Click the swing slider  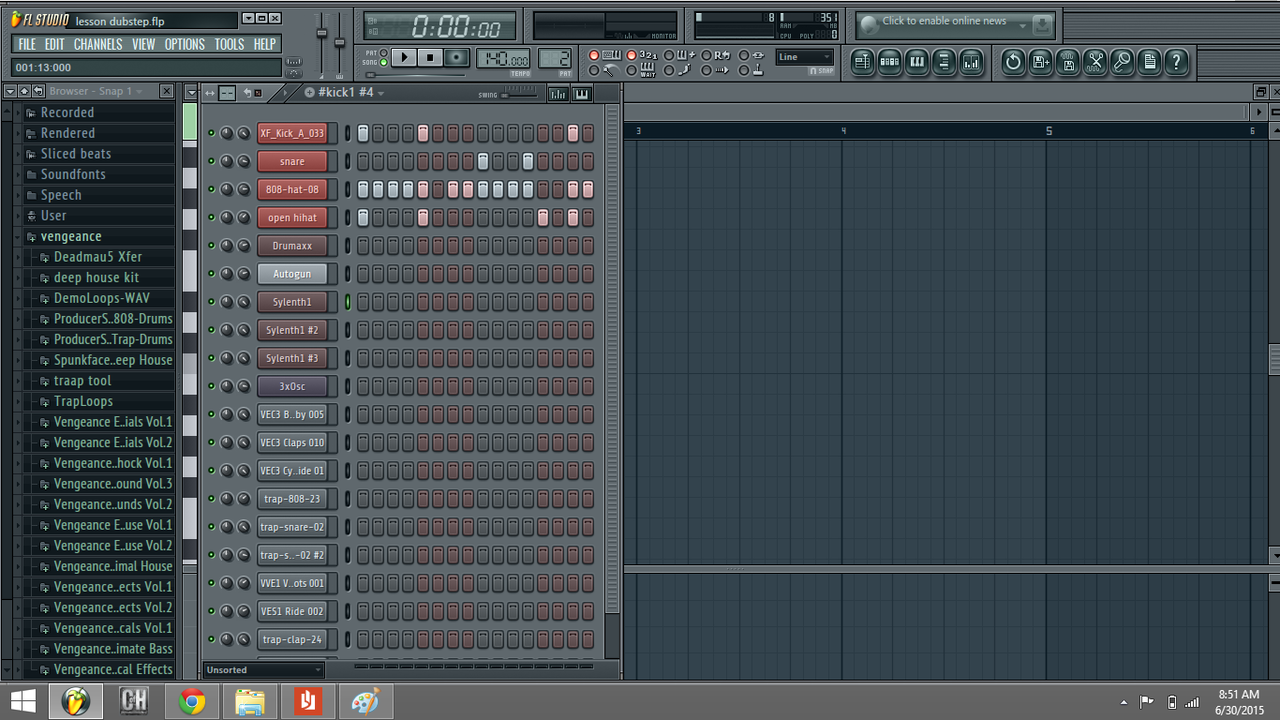tap(518, 94)
